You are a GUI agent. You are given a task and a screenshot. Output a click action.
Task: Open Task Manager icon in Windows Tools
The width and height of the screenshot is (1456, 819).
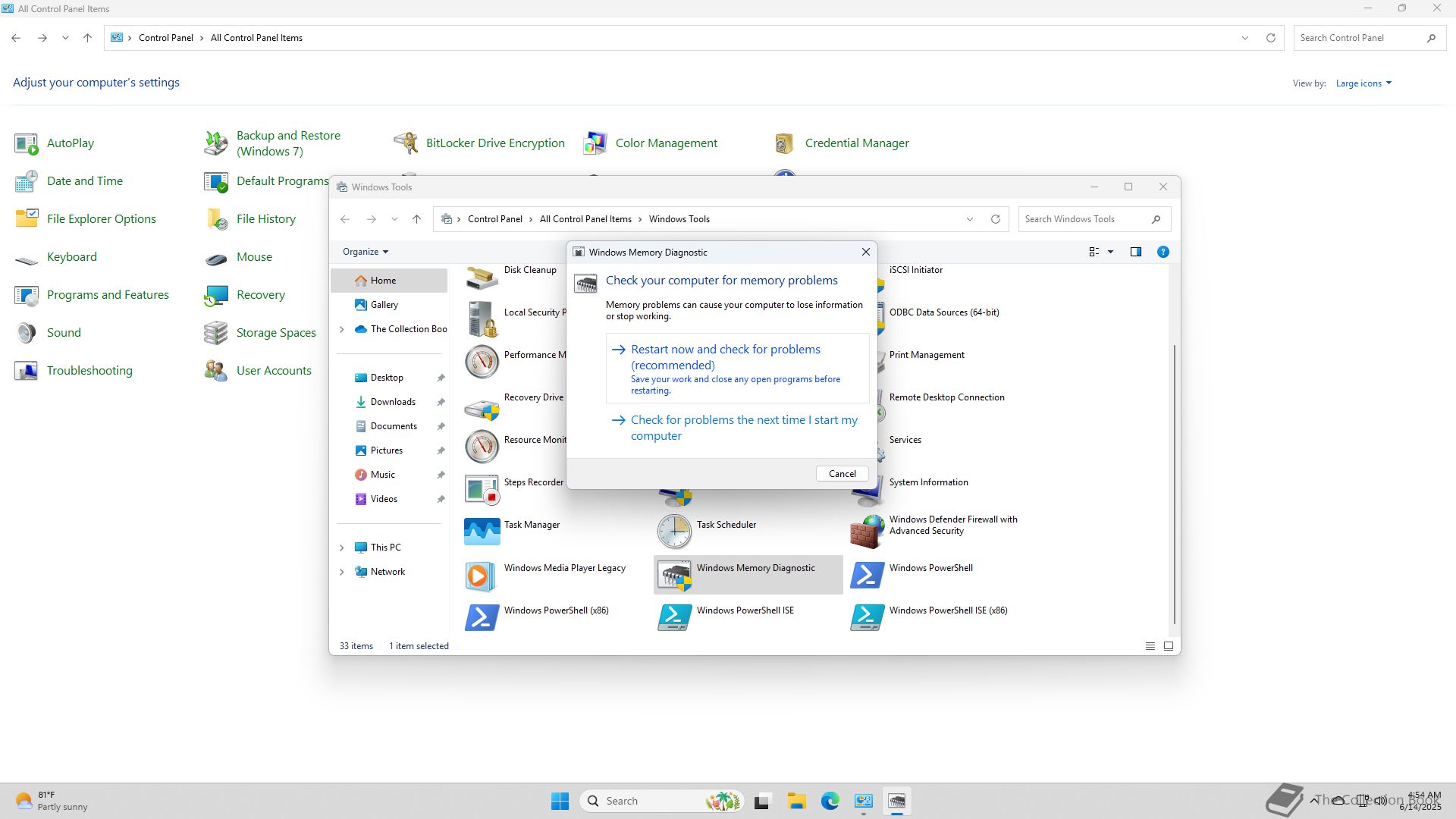[482, 532]
